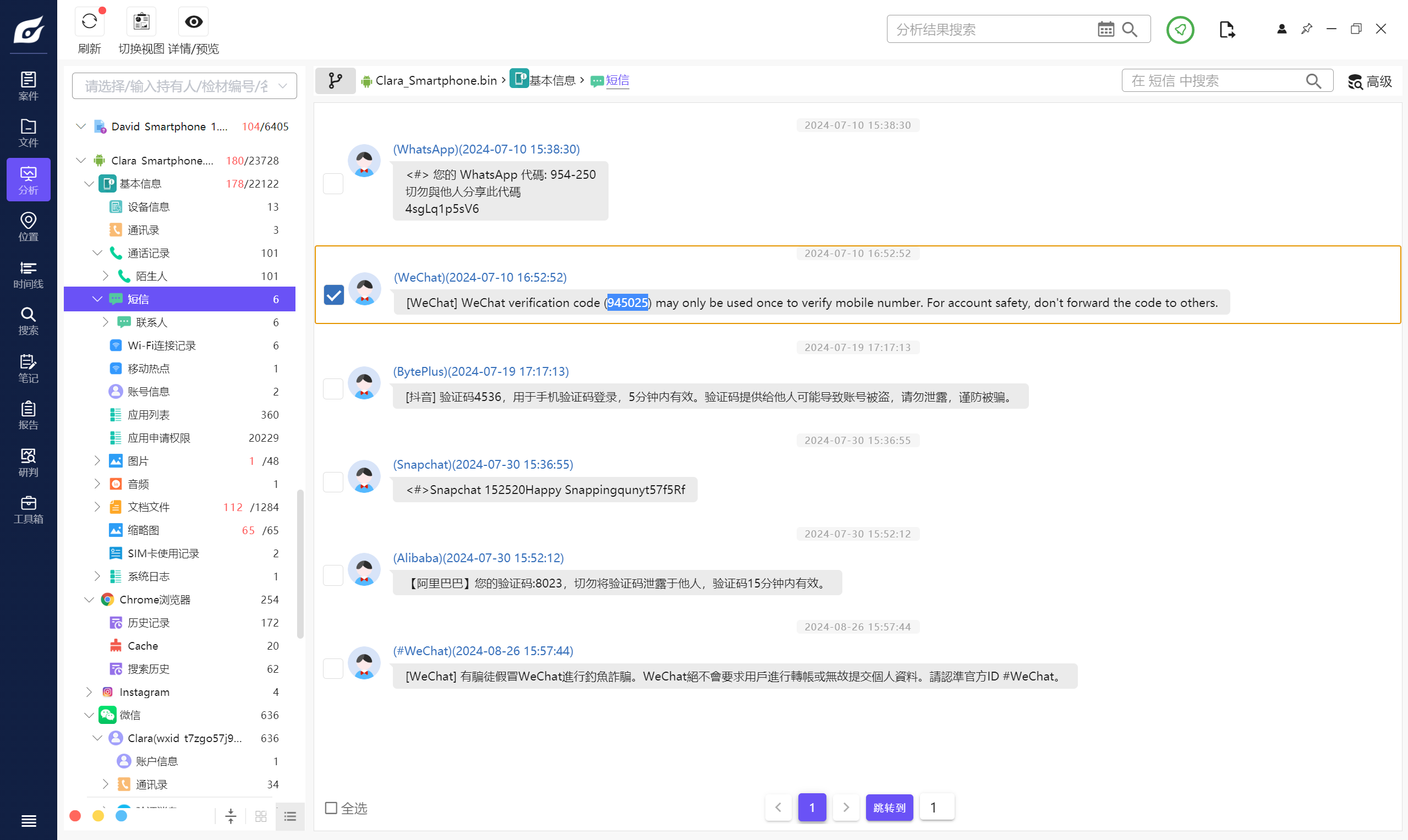The width and height of the screenshot is (1408, 840).
Task: Click the branch tree icon beside breadcrumb
Action: click(335, 81)
